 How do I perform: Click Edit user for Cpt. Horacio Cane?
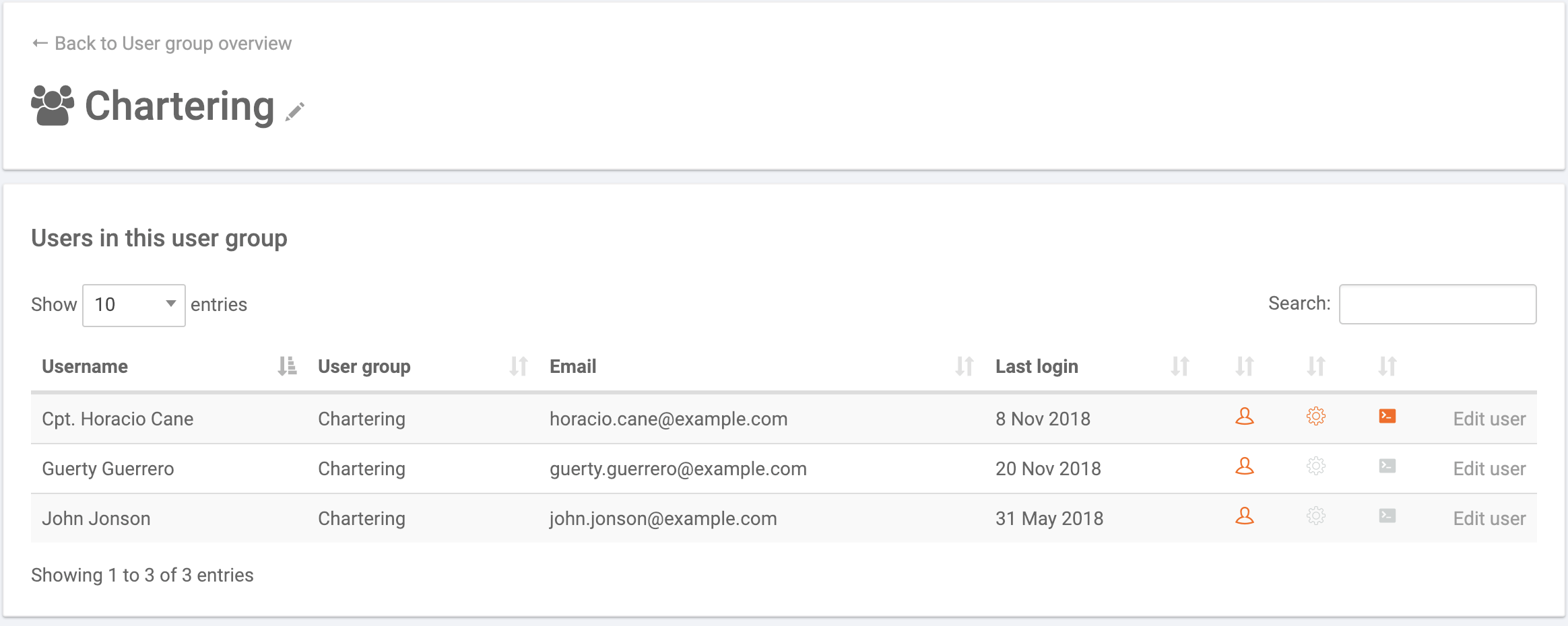[1489, 417]
